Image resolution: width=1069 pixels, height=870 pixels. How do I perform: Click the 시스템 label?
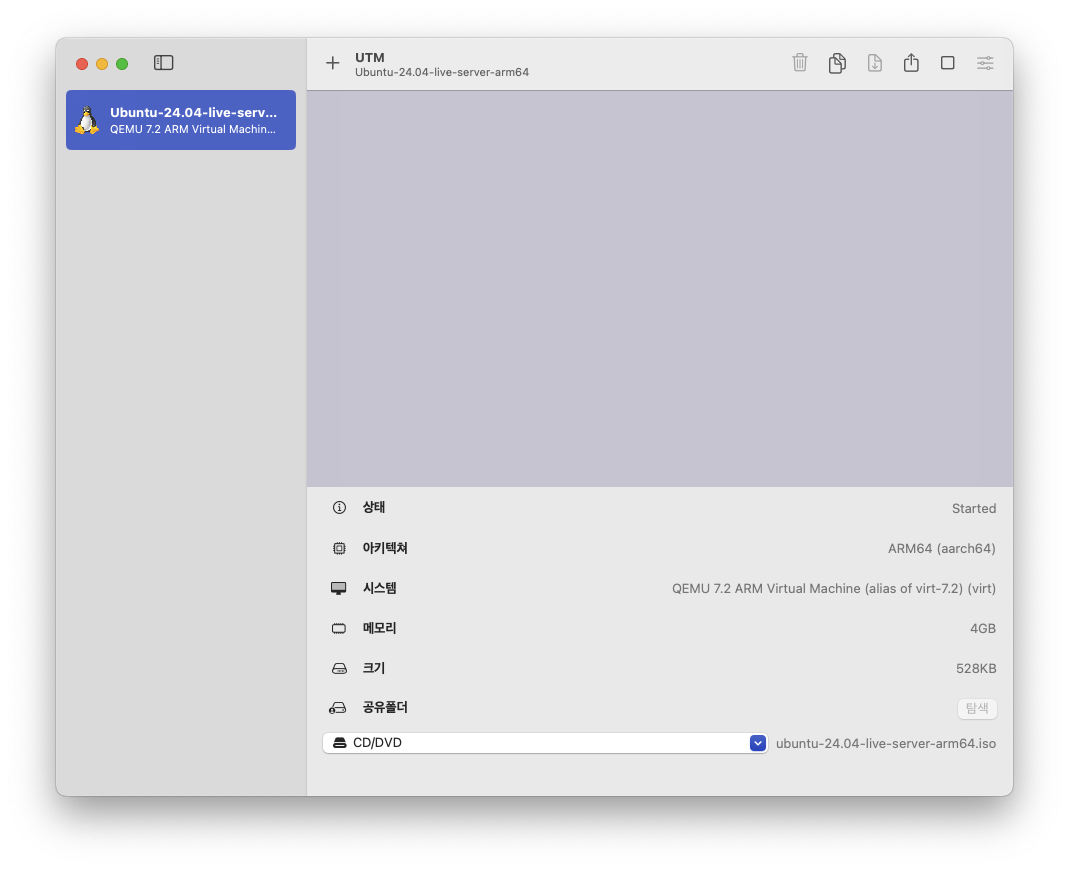(x=380, y=588)
